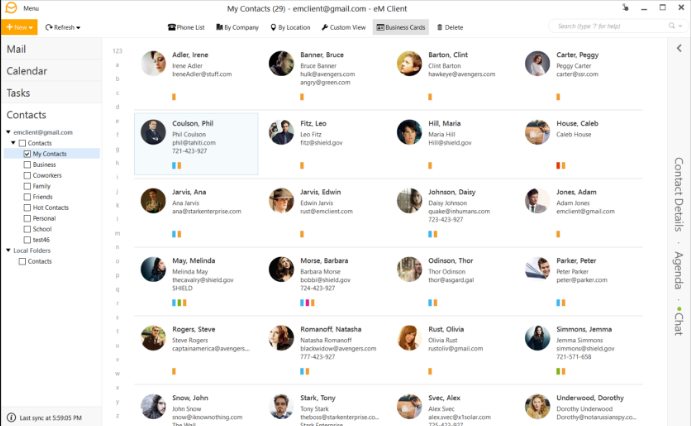Viewport: 691px width, 426px height.
Task: Select the Business Cards view
Action: [401, 27]
